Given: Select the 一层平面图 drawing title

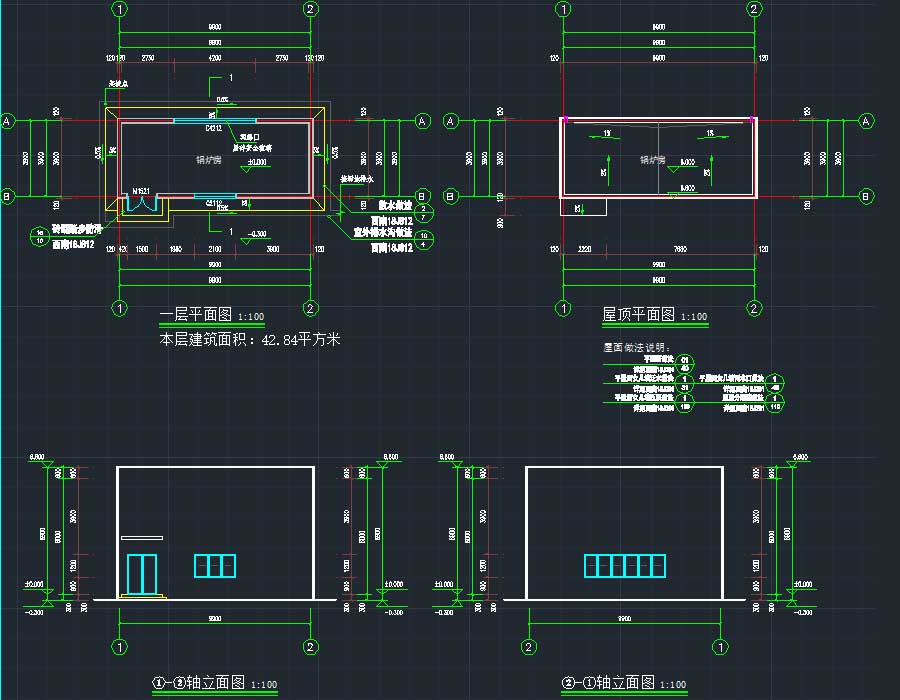Looking at the screenshot, I should coord(197,315).
